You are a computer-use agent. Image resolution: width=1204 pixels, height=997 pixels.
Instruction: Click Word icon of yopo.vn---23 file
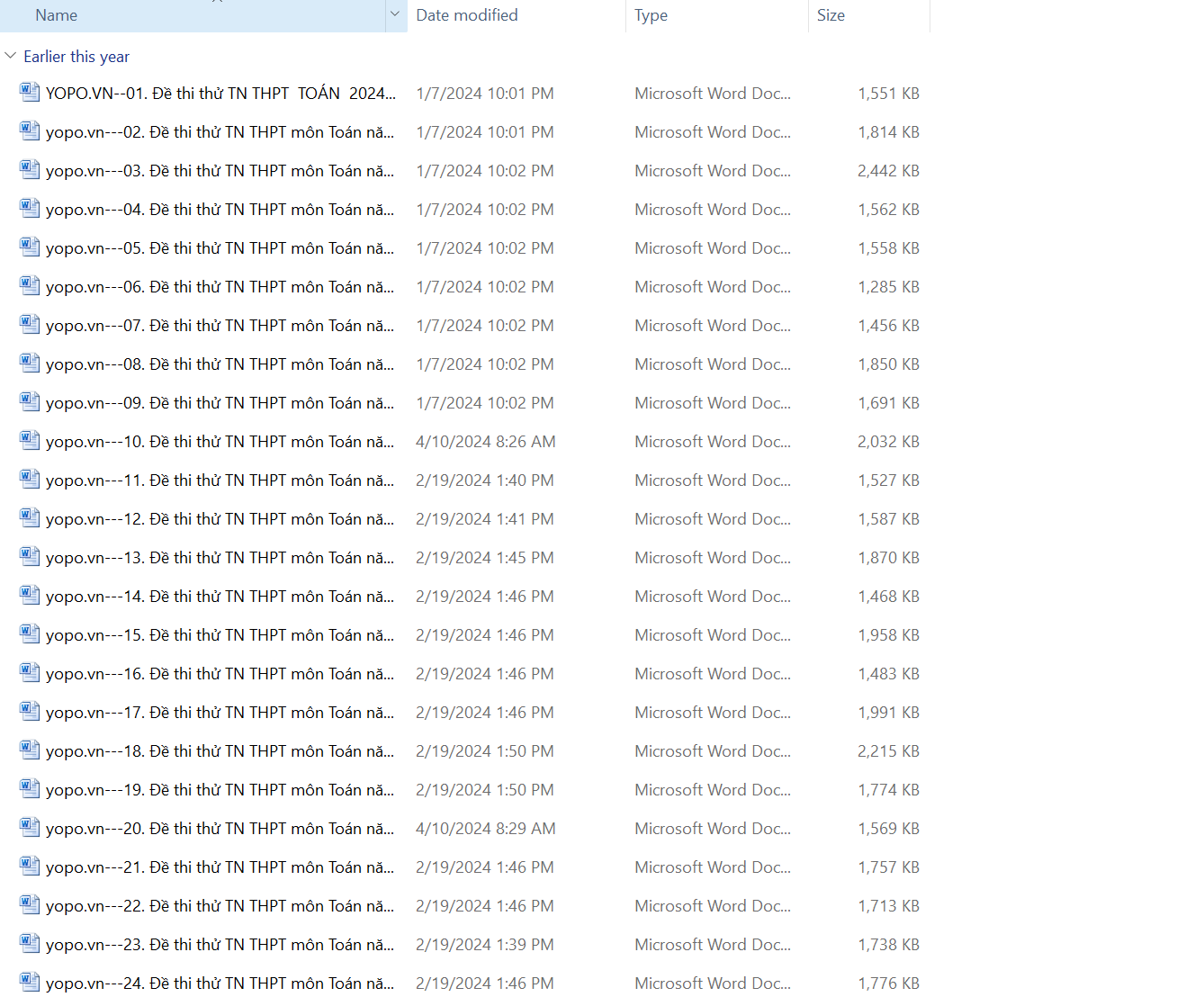pos(30,943)
